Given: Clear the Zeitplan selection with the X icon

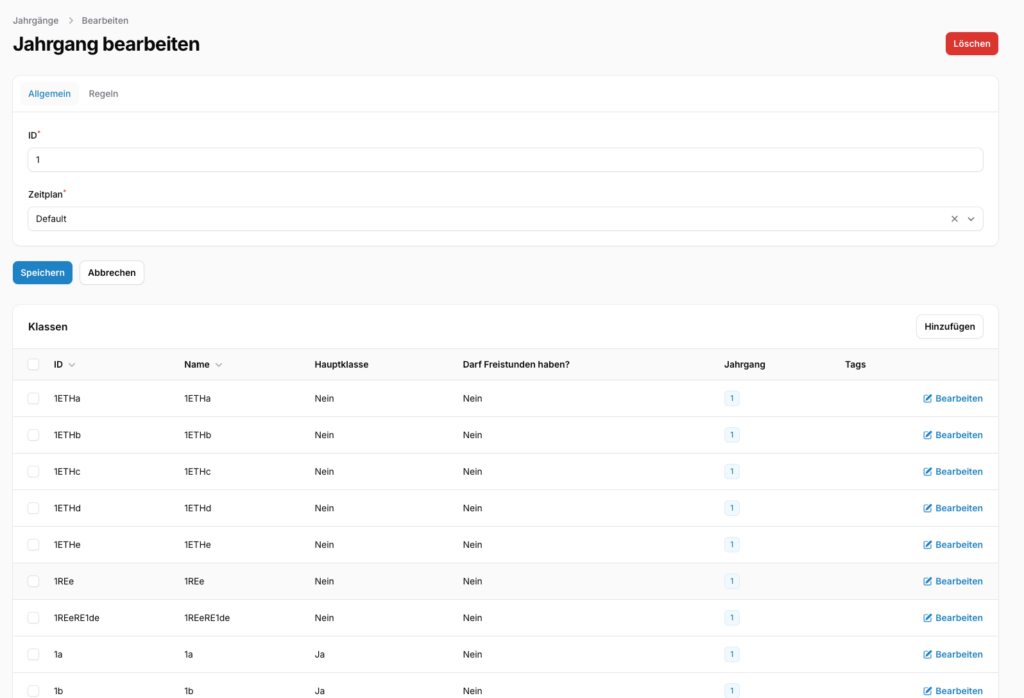Looking at the screenshot, I should tap(954, 219).
